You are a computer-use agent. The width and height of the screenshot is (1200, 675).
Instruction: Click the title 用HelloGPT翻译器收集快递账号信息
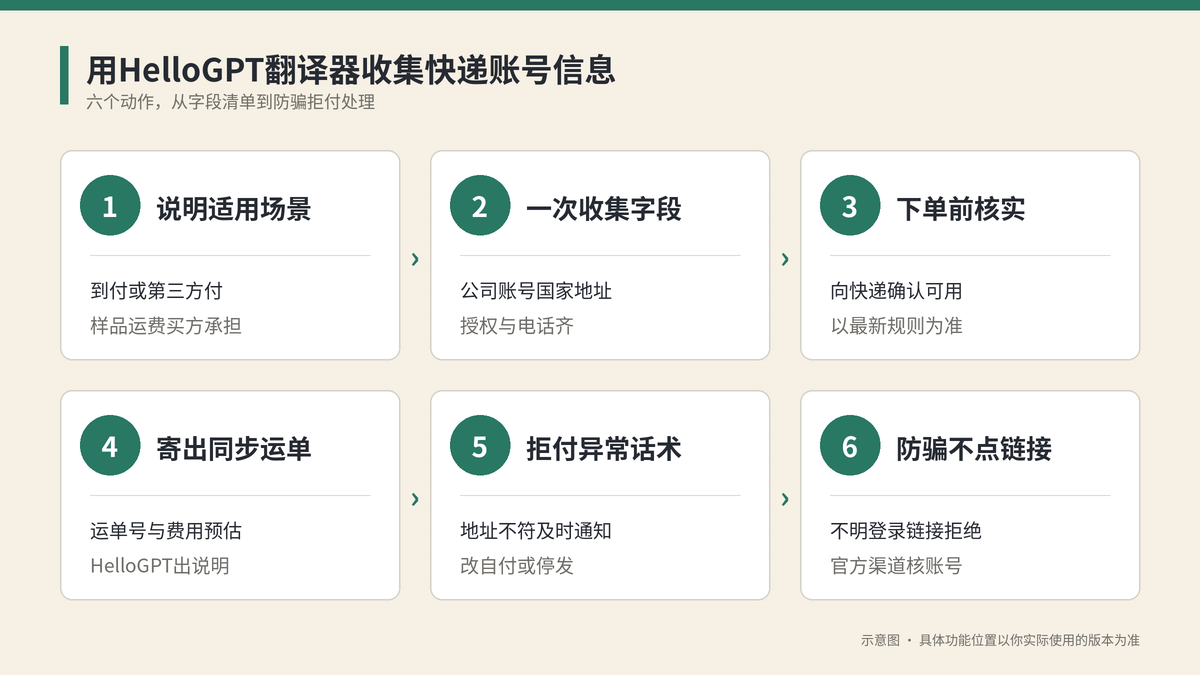point(350,70)
